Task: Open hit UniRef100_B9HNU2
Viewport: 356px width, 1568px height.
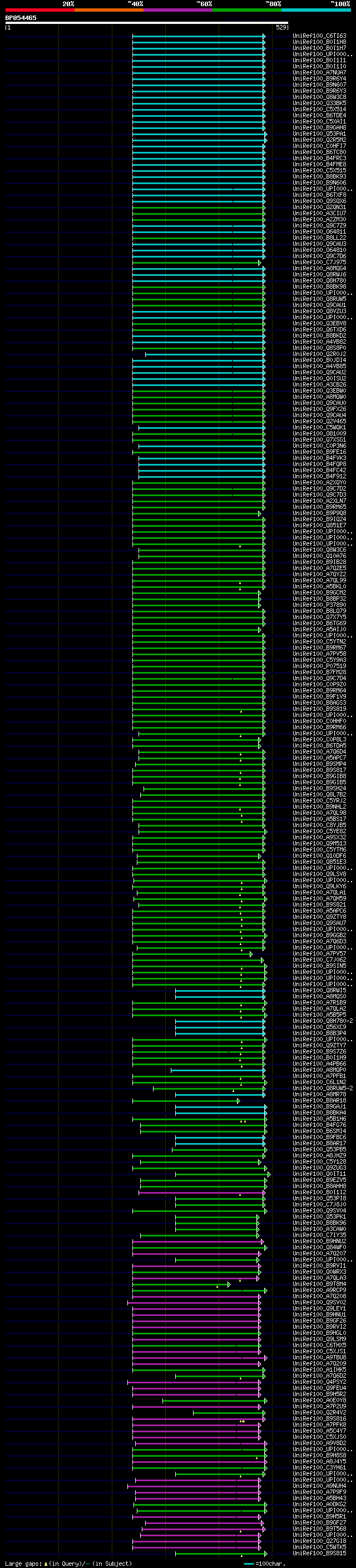Action: pyautogui.click(x=319, y=1240)
